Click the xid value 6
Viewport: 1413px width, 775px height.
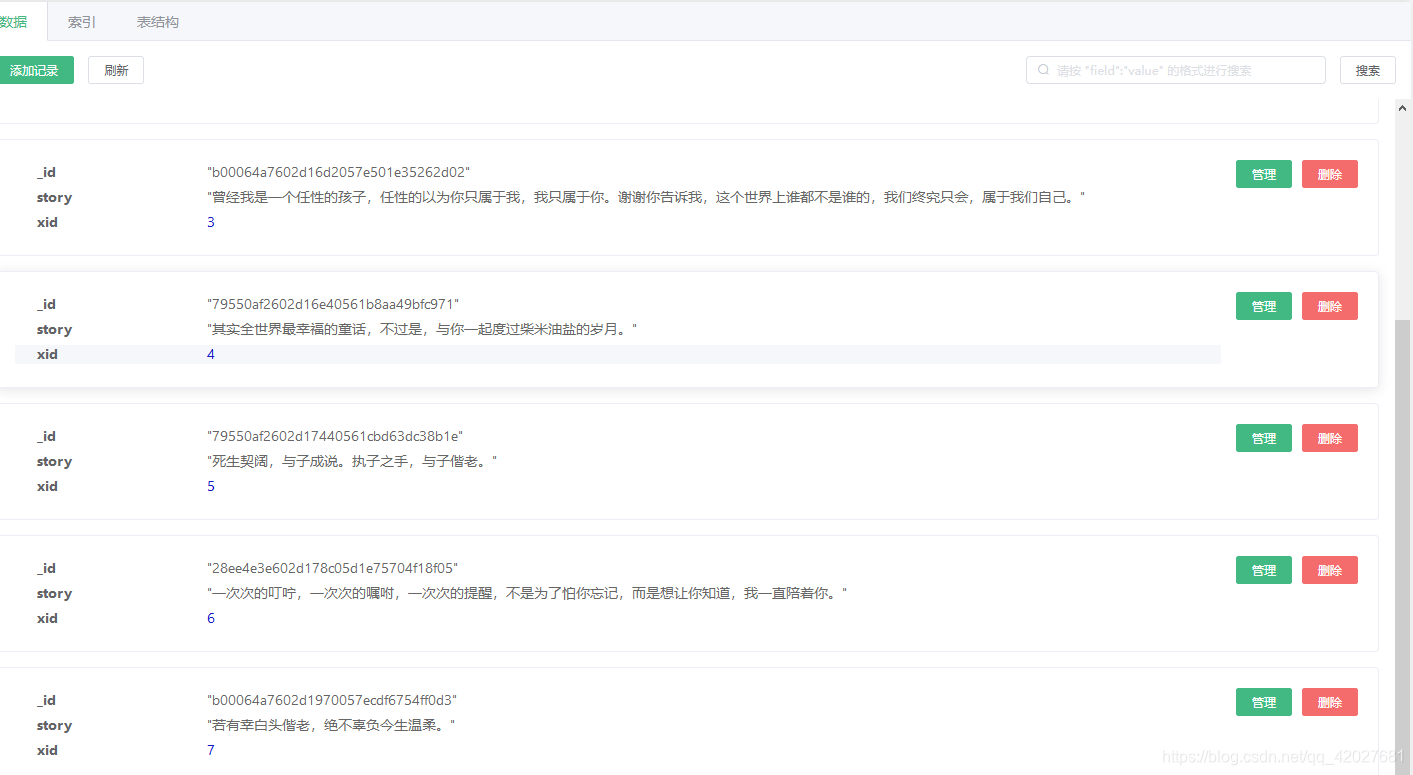click(x=210, y=618)
